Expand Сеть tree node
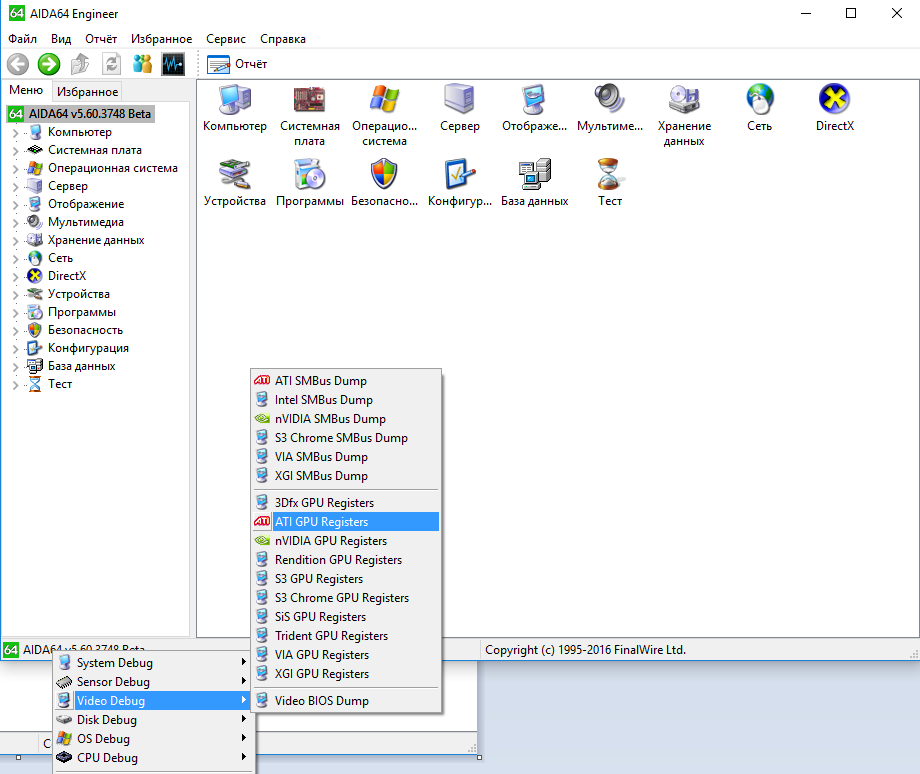 click(15, 259)
